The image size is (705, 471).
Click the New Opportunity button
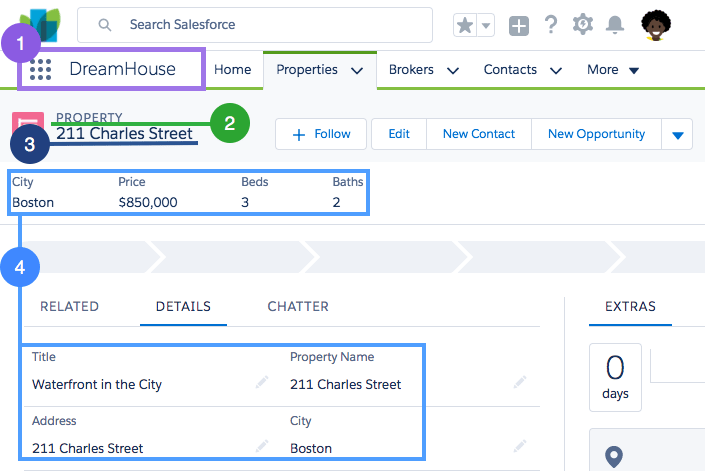(x=596, y=134)
